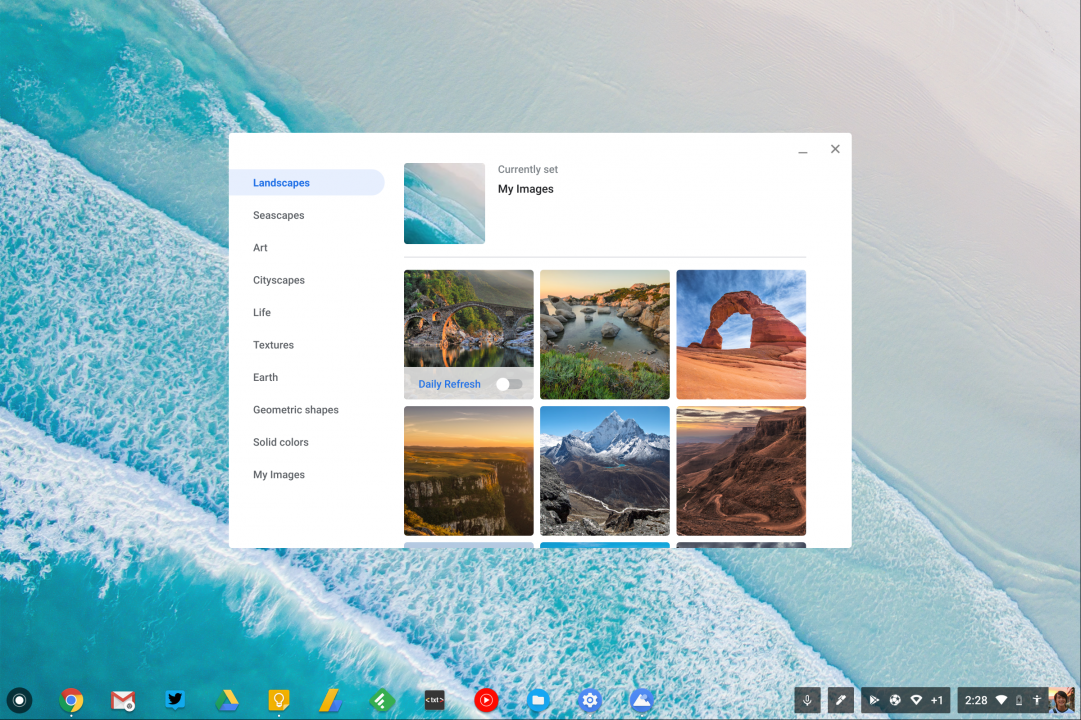Viewport: 1081px width, 720px height.
Task: Open the Files app
Action: [538, 700]
